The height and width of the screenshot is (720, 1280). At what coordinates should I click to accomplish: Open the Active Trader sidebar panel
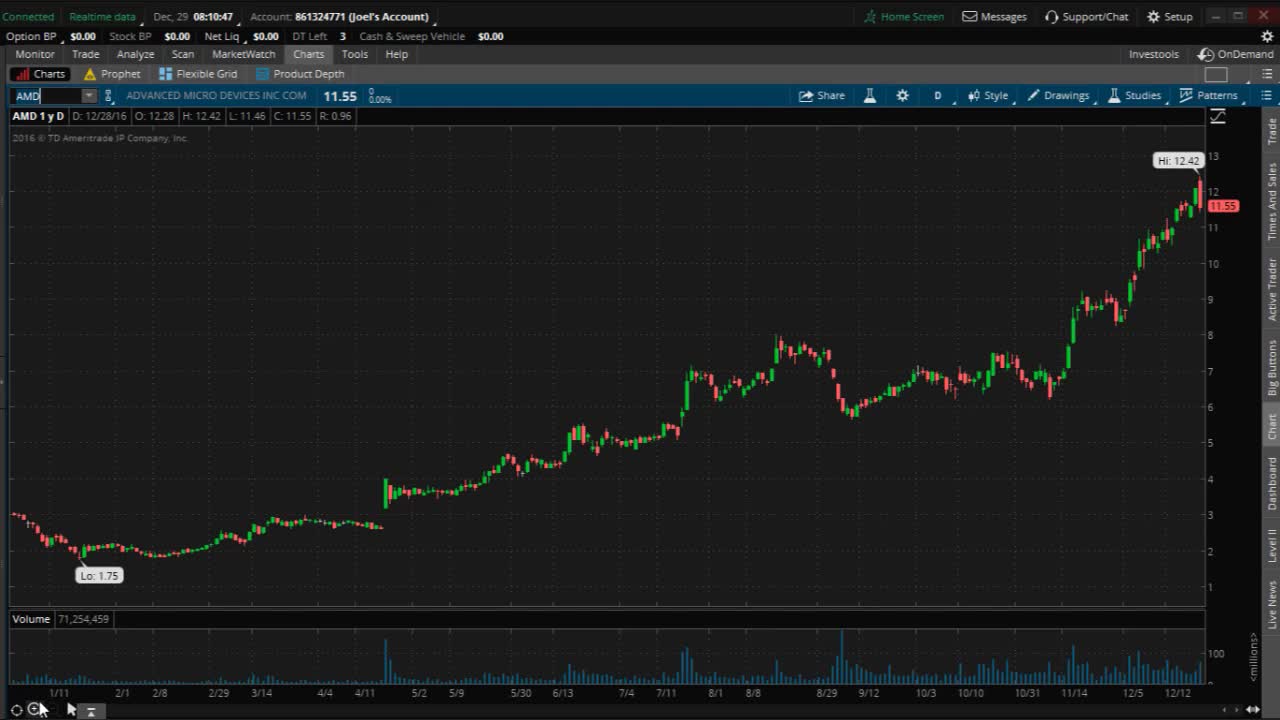tap(1272, 289)
